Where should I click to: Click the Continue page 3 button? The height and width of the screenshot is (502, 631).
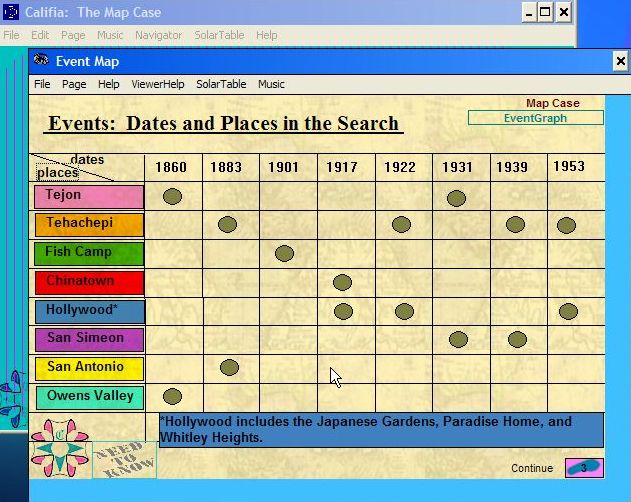click(x=583, y=467)
